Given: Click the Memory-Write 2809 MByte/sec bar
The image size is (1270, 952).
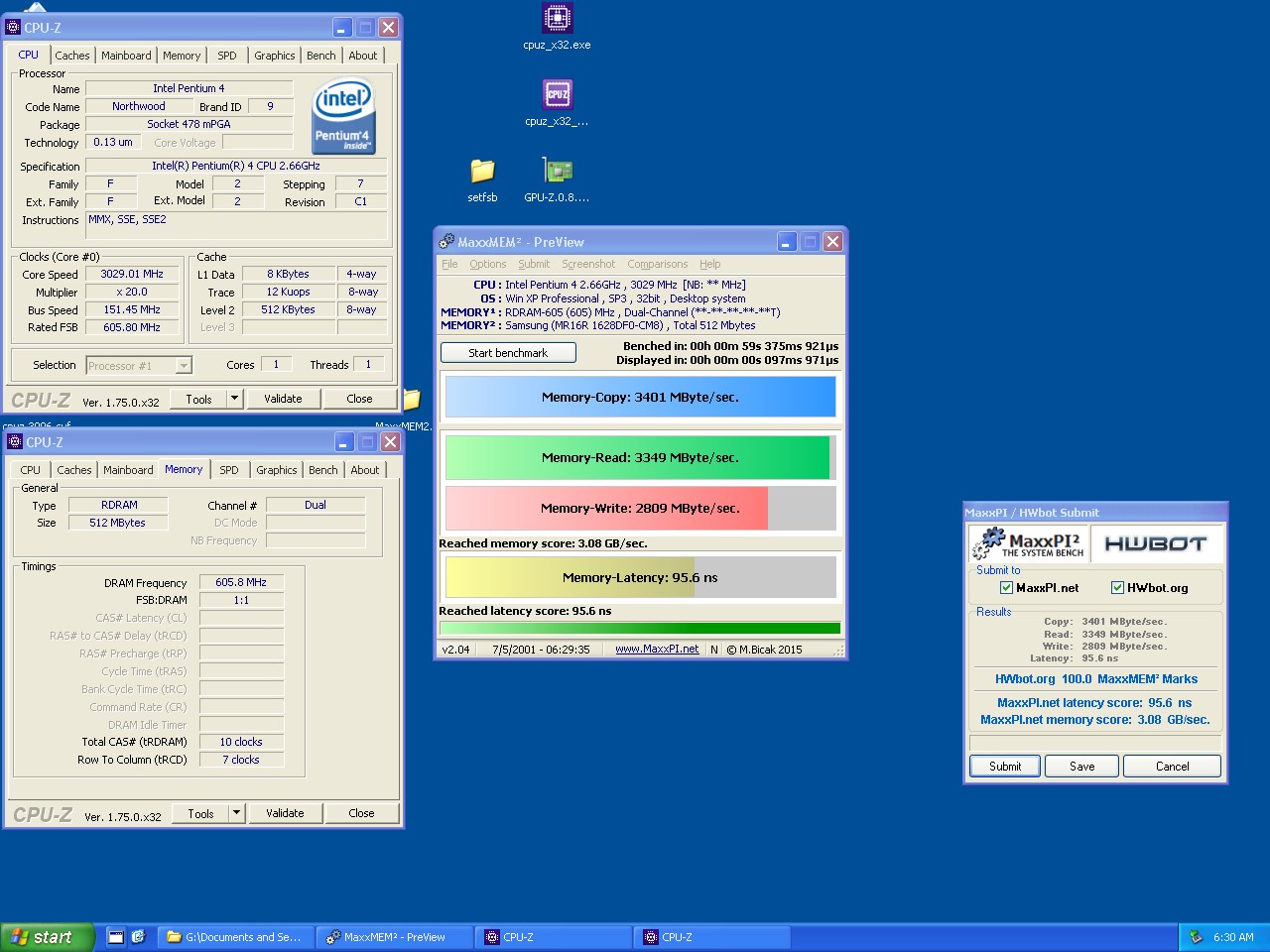Looking at the screenshot, I should (640, 508).
